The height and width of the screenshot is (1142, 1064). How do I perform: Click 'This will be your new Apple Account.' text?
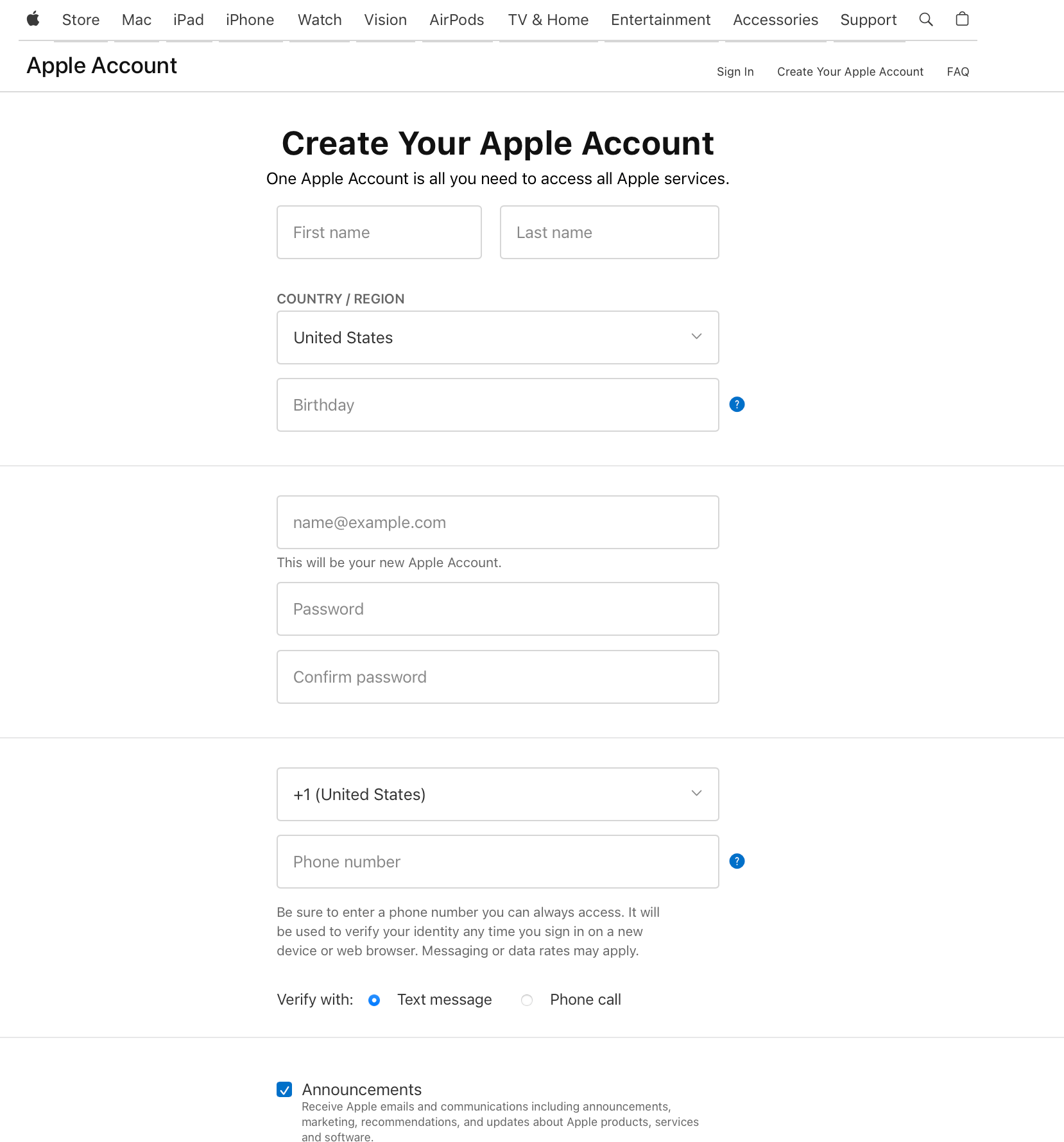pos(389,563)
